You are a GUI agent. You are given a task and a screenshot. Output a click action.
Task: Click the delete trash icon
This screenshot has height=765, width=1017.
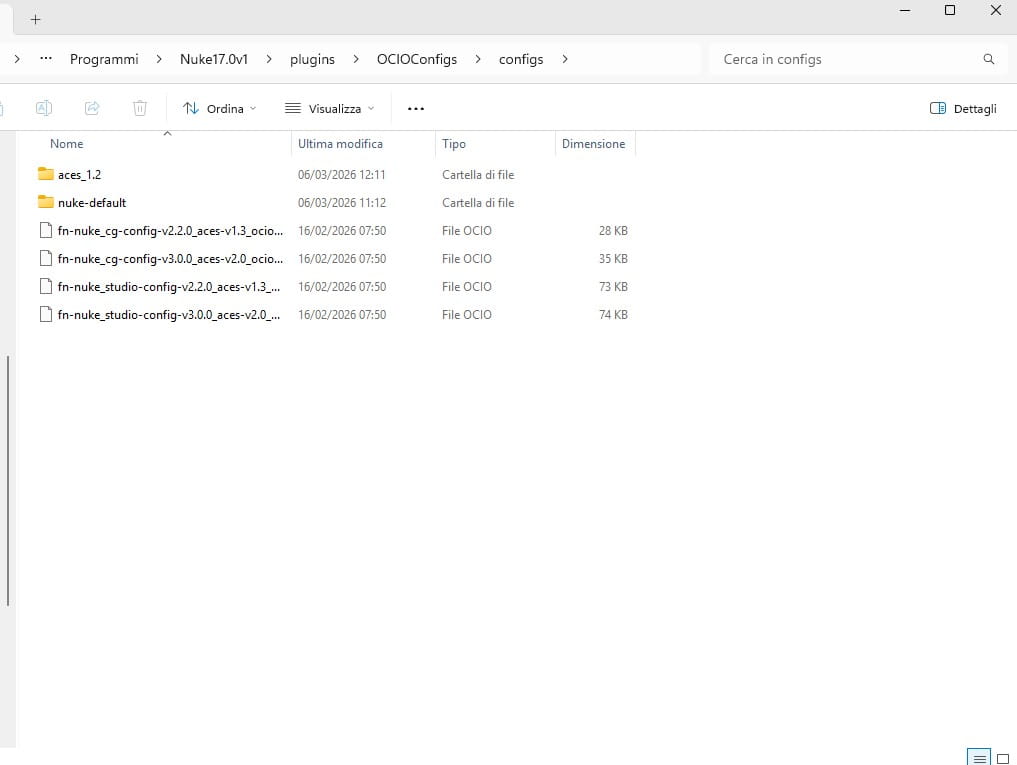point(140,108)
